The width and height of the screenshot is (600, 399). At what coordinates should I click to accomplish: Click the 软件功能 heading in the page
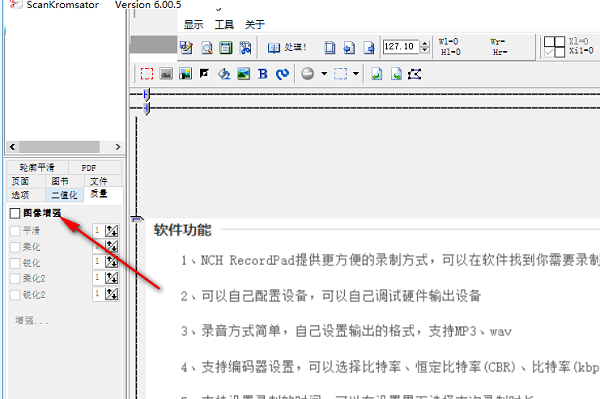click(183, 230)
